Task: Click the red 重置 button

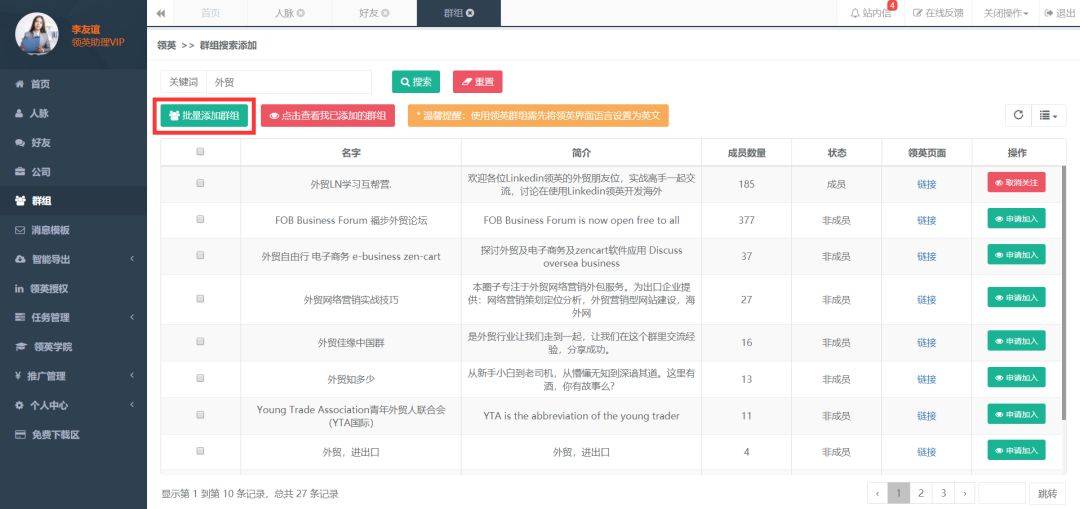Action: coord(477,82)
